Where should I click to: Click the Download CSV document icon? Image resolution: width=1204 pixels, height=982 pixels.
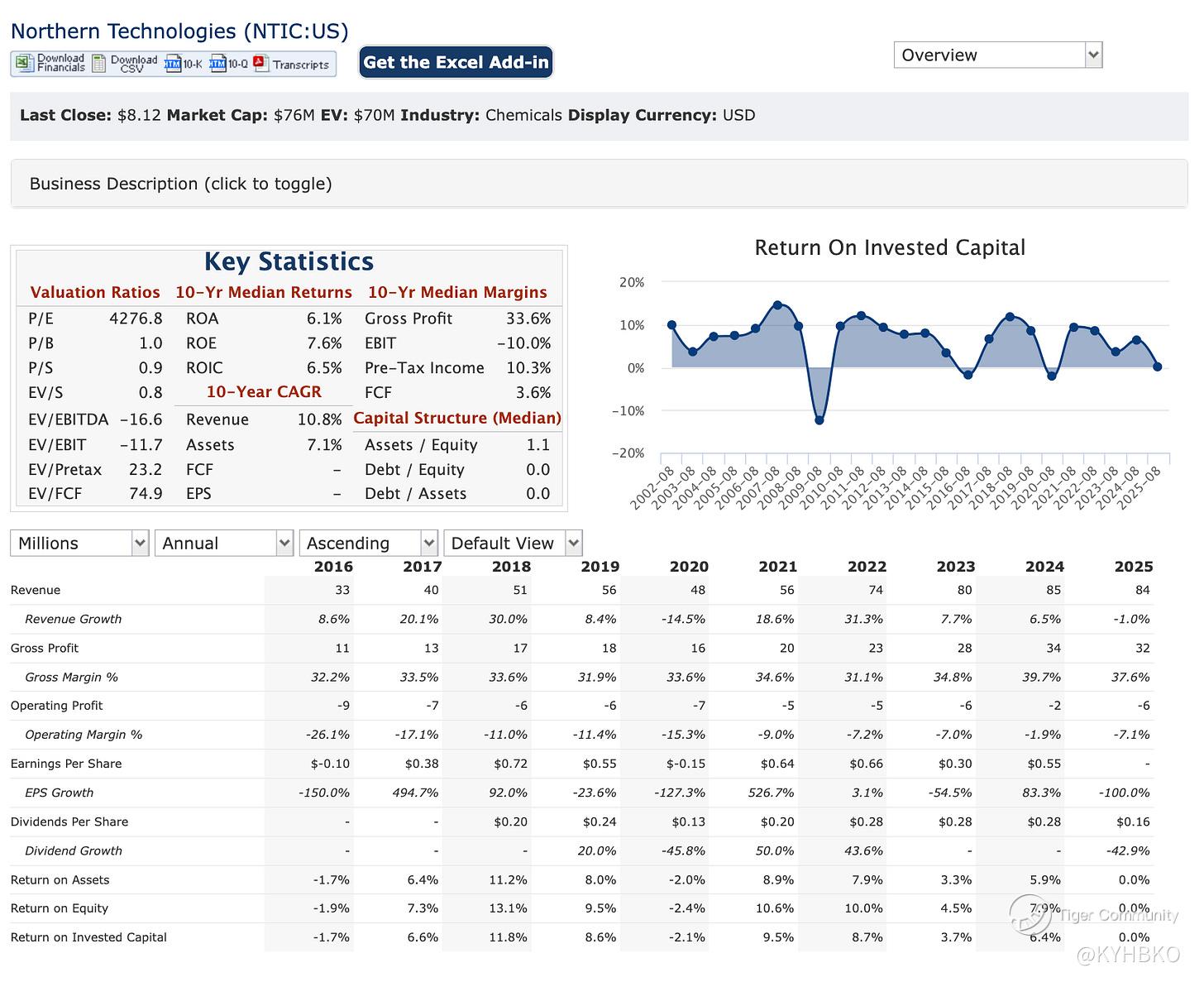99,64
